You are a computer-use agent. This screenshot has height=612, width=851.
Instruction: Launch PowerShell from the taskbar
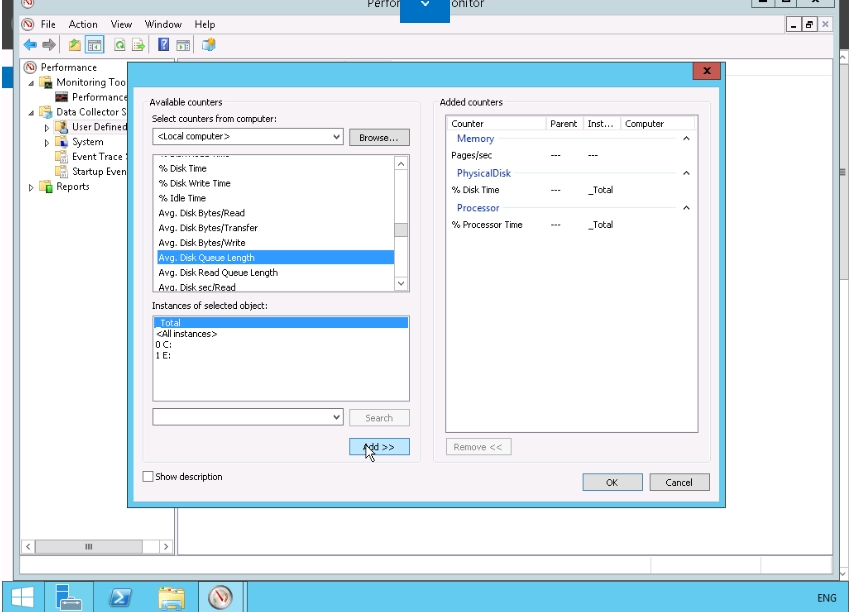[x=120, y=597]
